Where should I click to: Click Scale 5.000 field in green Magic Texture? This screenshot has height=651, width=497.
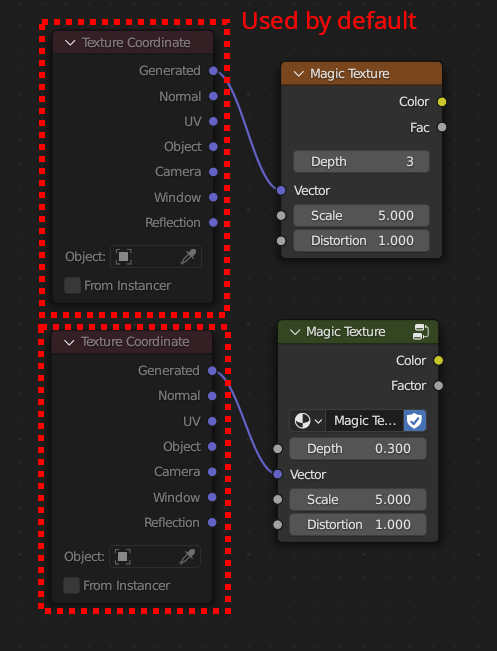click(x=358, y=499)
